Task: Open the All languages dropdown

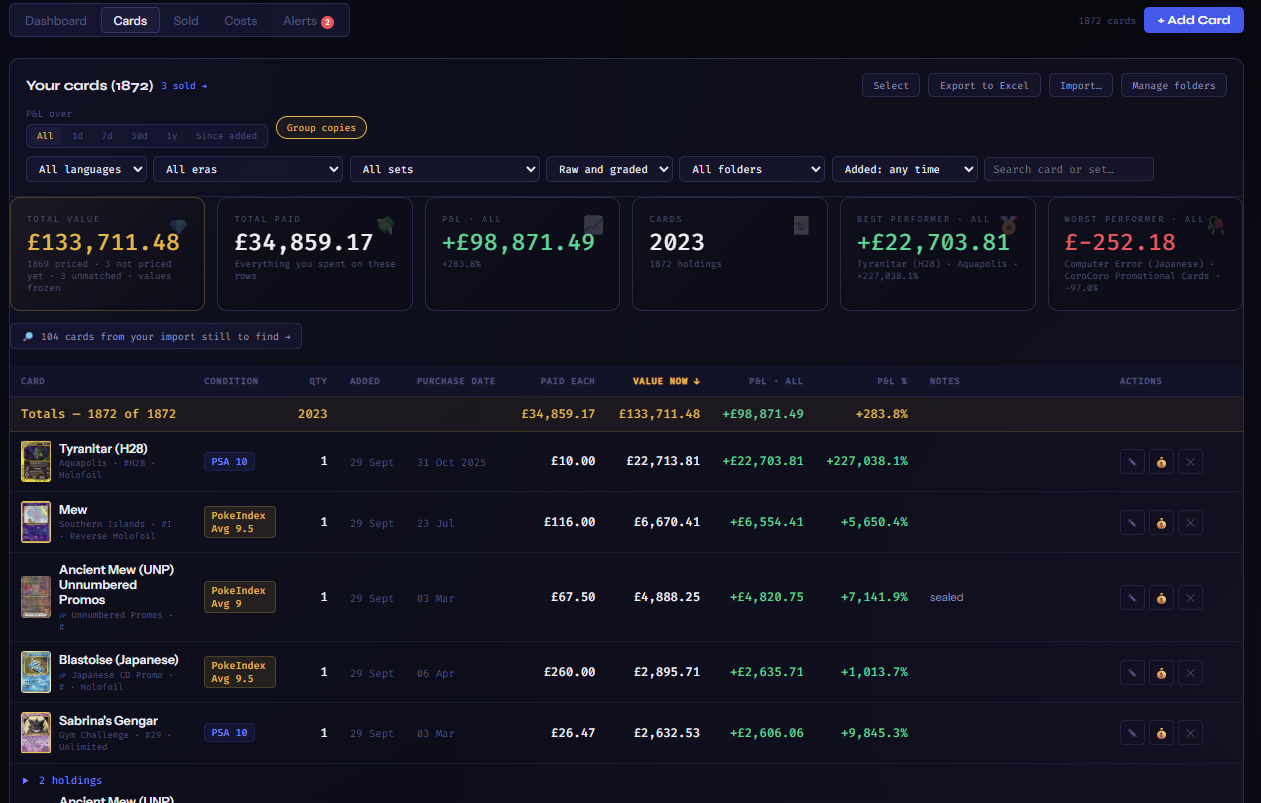Action: [x=87, y=169]
